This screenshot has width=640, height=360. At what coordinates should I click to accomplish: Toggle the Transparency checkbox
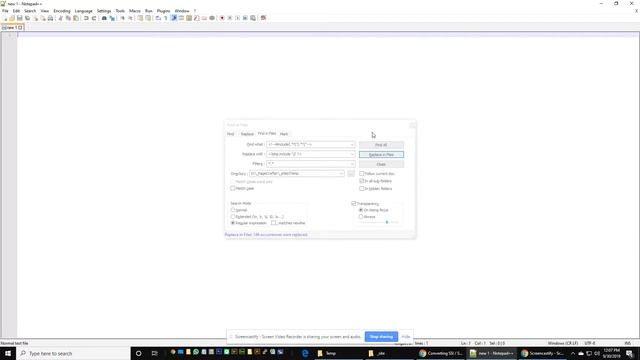coord(354,203)
